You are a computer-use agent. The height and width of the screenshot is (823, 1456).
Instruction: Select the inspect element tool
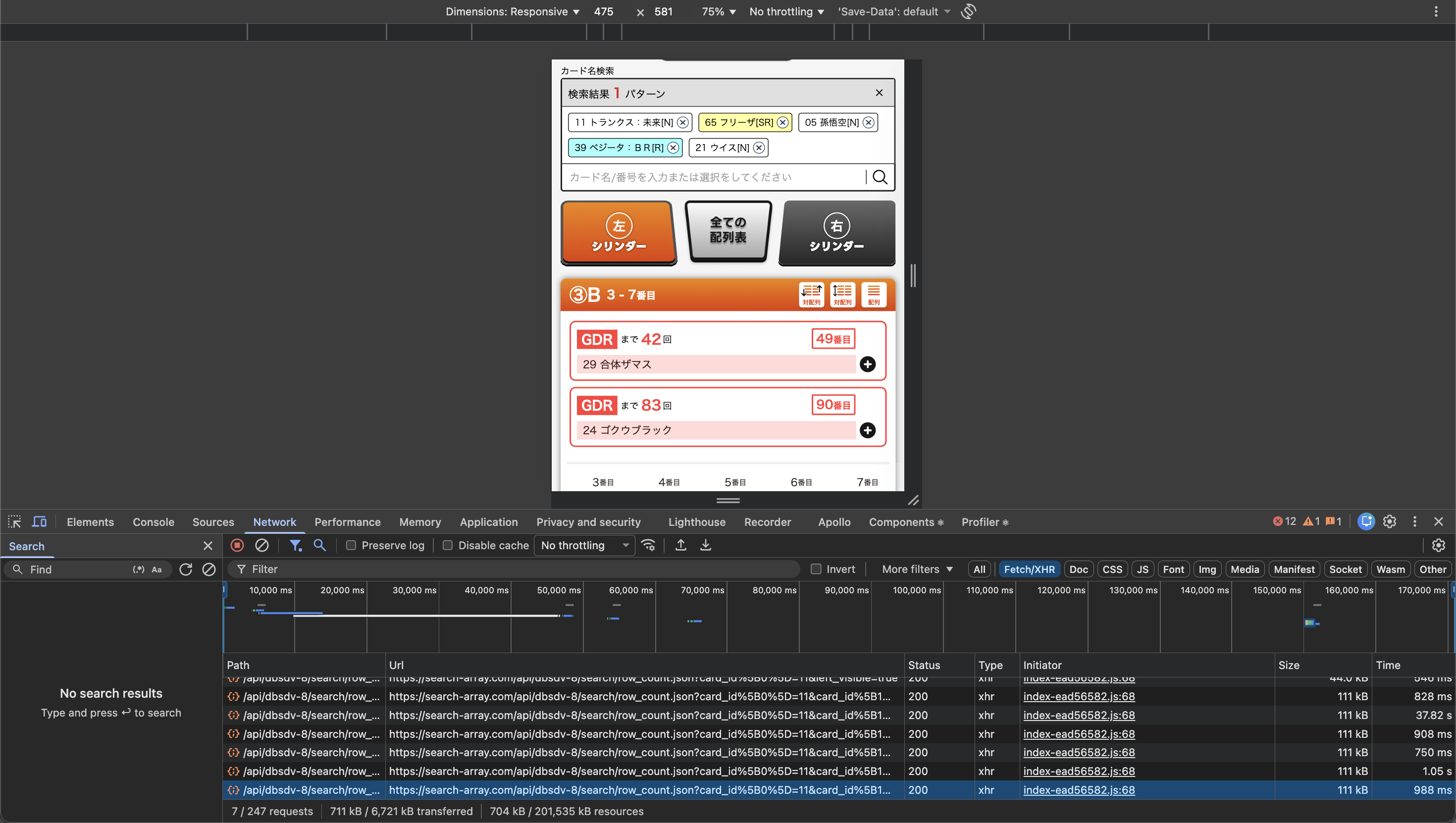pyautogui.click(x=14, y=521)
